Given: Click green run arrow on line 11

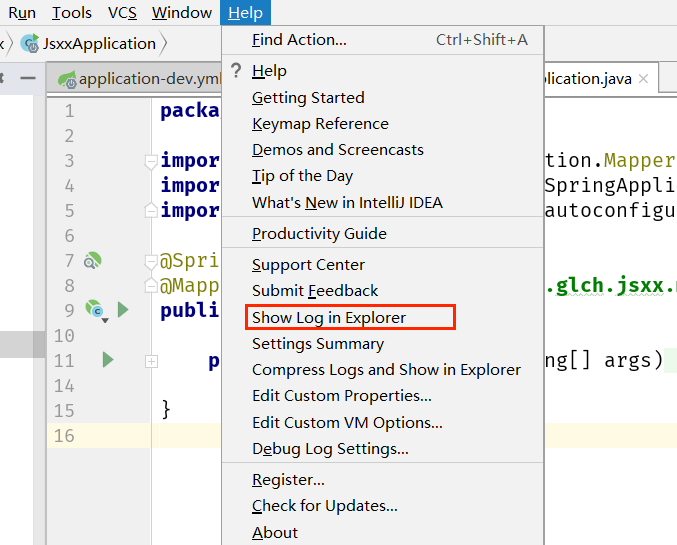Looking at the screenshot, I should 108,360.
